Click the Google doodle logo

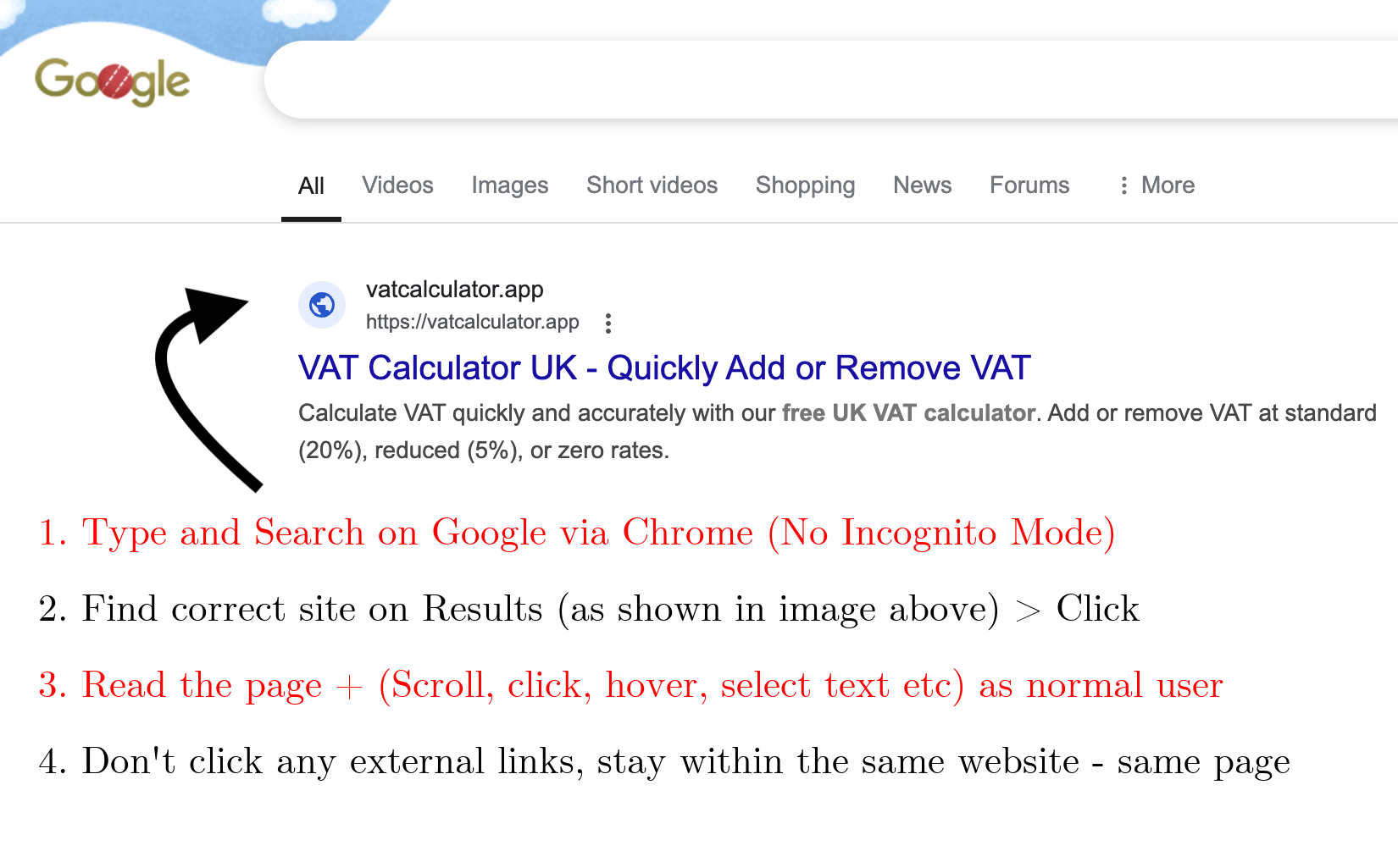pos(112,81)
